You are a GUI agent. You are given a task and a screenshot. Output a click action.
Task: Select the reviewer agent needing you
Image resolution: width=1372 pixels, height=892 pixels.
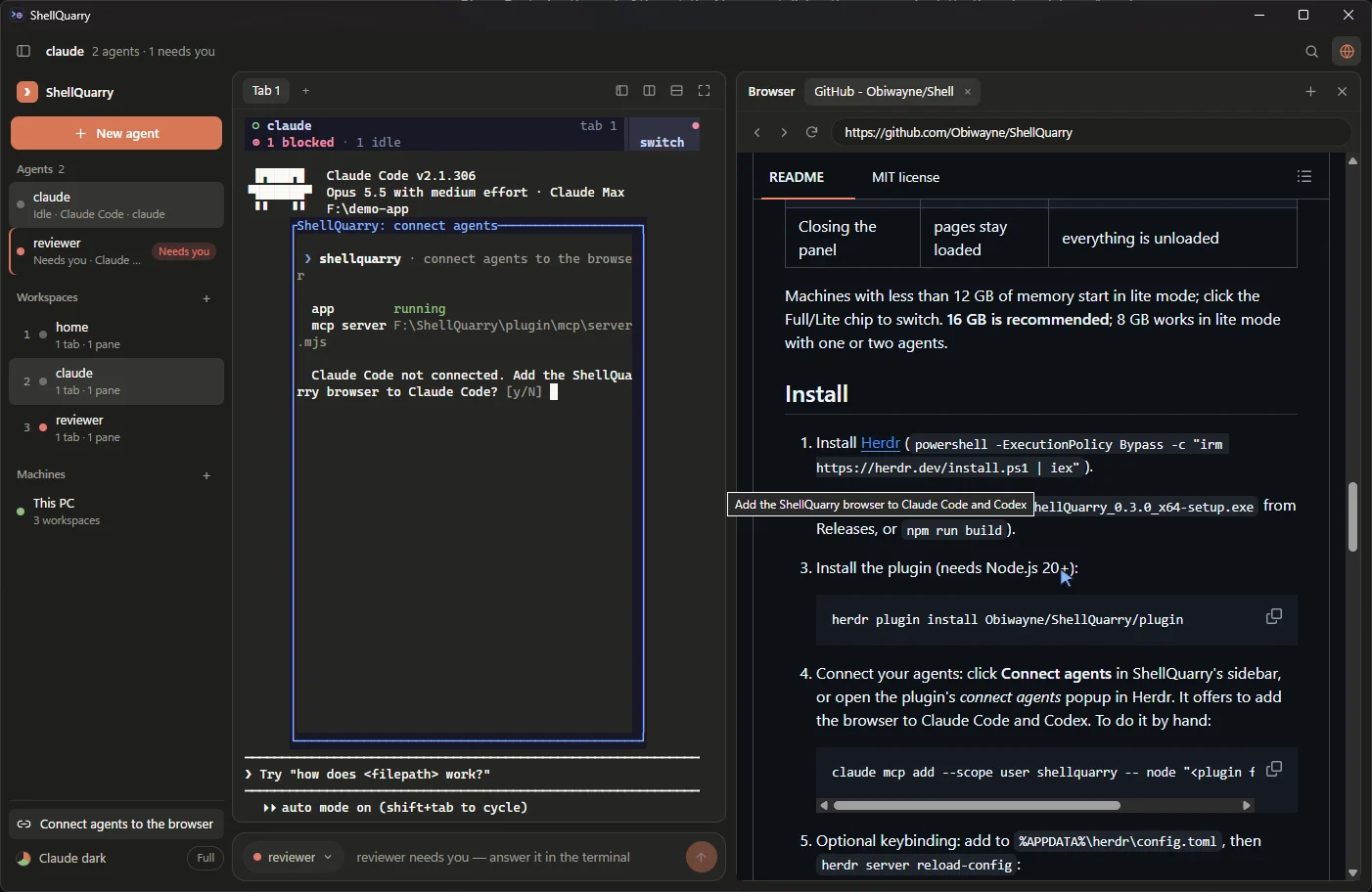pyautogui.click(x=116, y=251)
